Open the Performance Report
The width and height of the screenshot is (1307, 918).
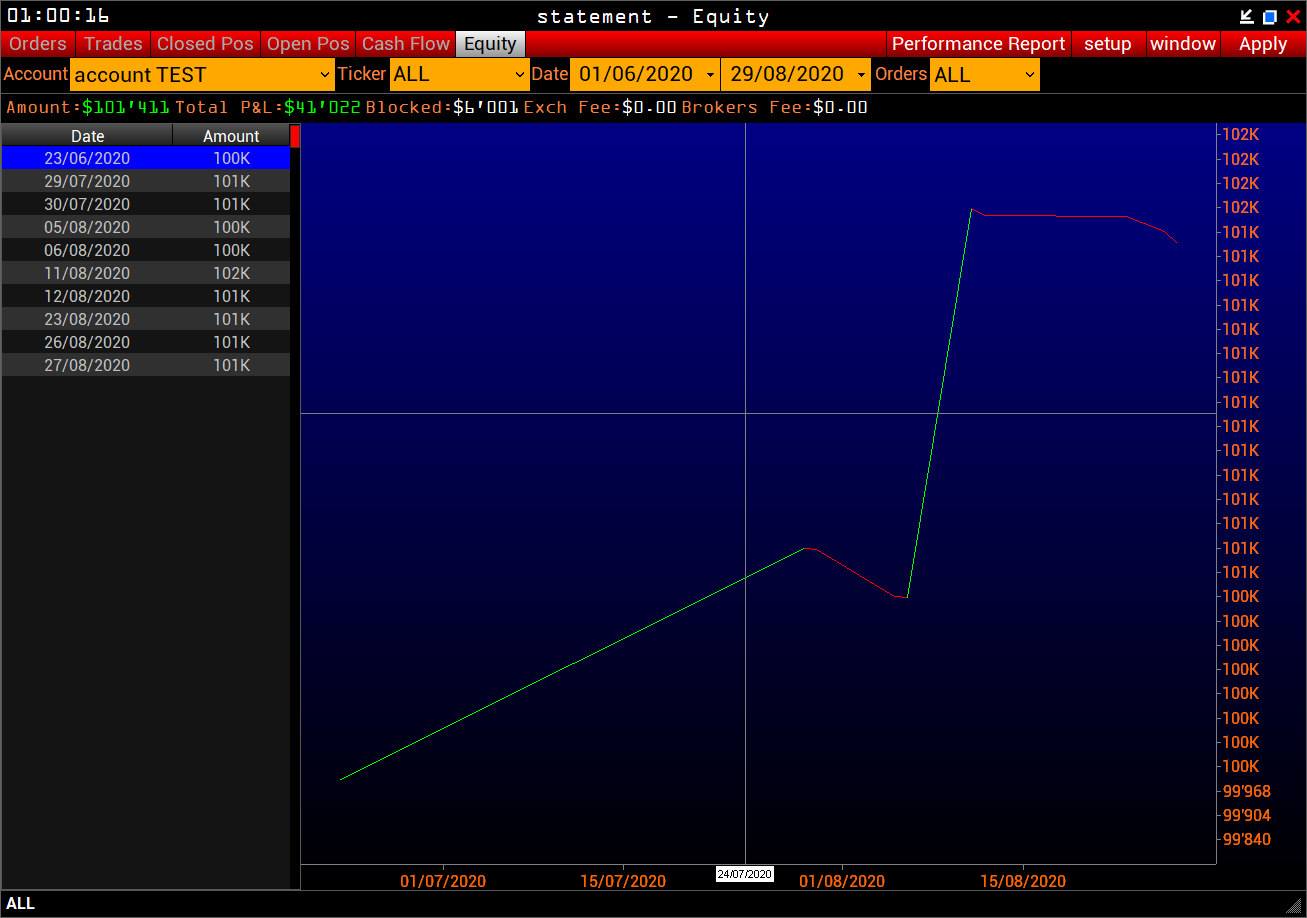click(978, 44)
